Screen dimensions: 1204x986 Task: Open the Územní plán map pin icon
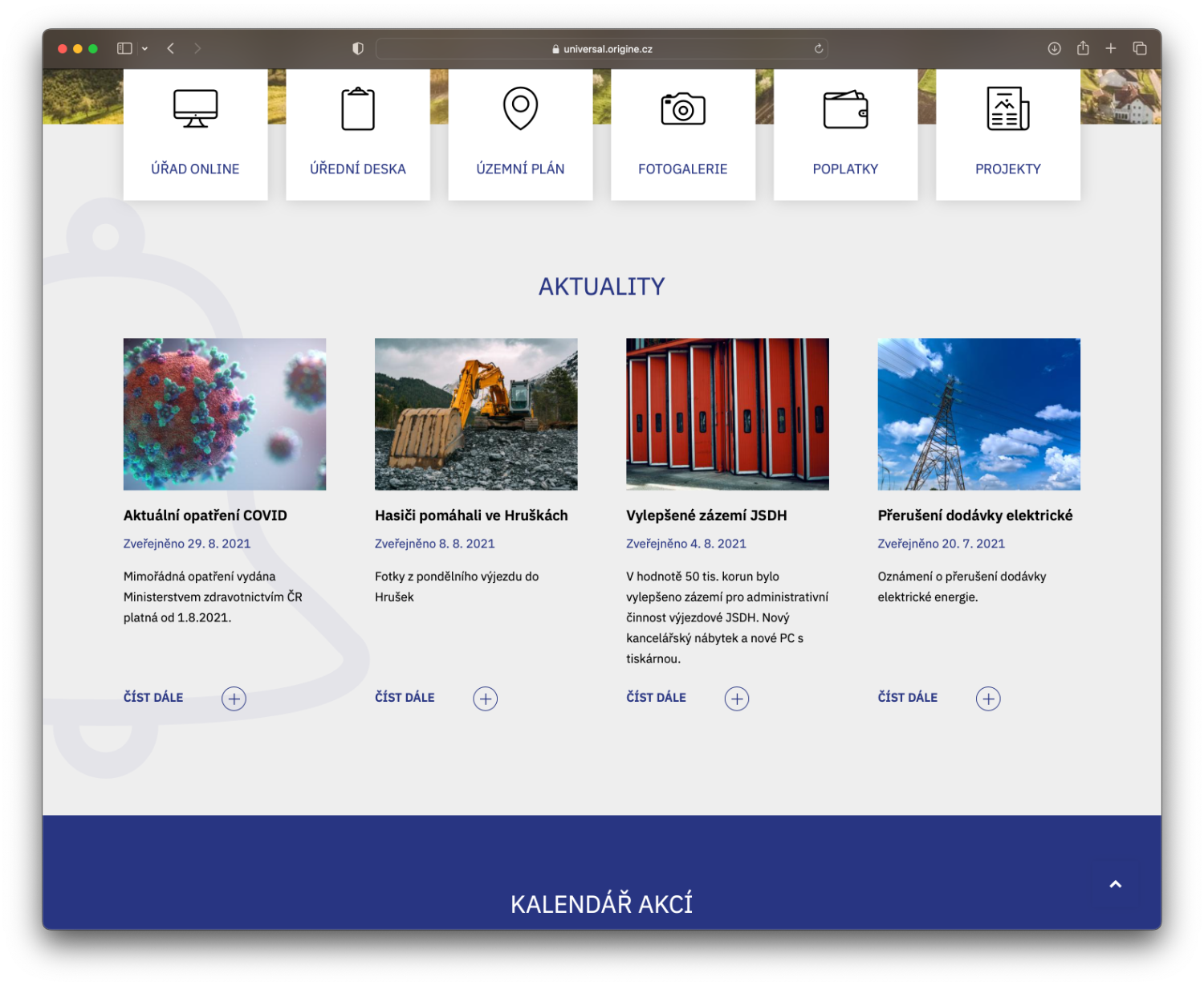520,108
